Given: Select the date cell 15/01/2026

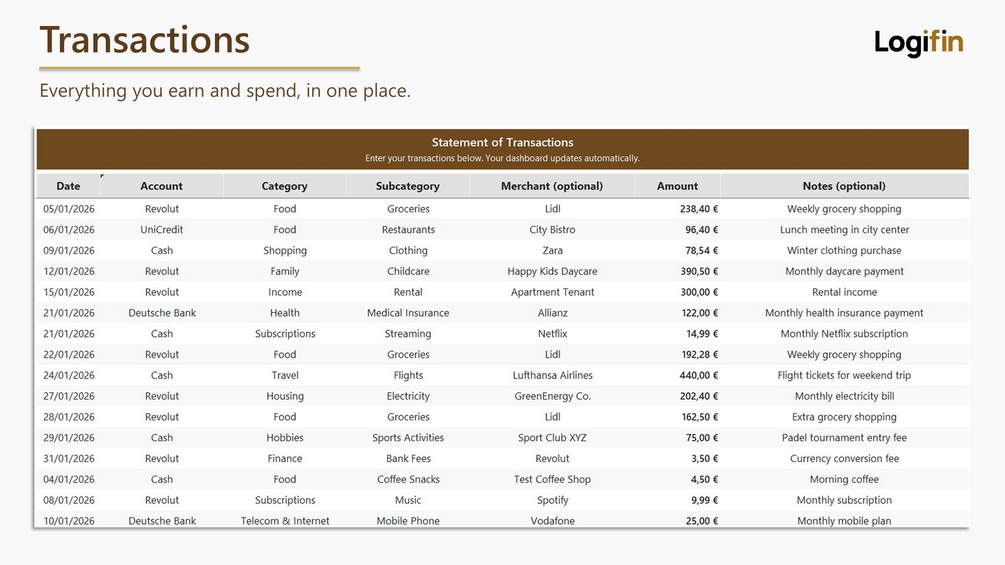Looking at the screenshot, I should [69, 292].
